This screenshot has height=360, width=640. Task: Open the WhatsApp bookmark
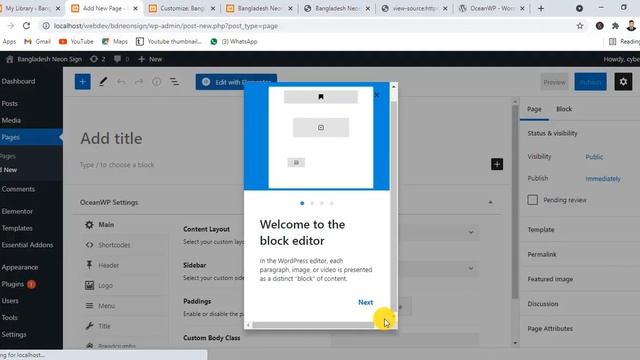pyautogui.click(x=234, y=41)
